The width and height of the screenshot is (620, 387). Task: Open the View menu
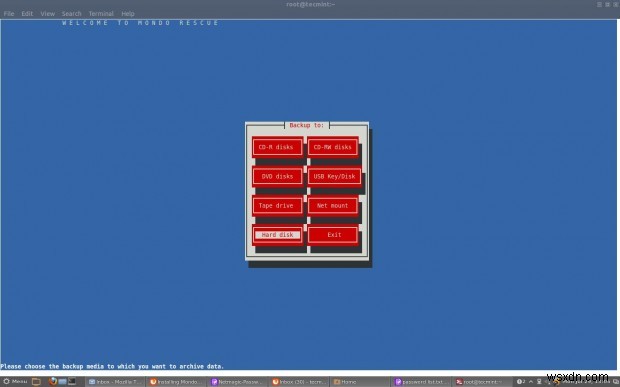[x=47, y=13]
